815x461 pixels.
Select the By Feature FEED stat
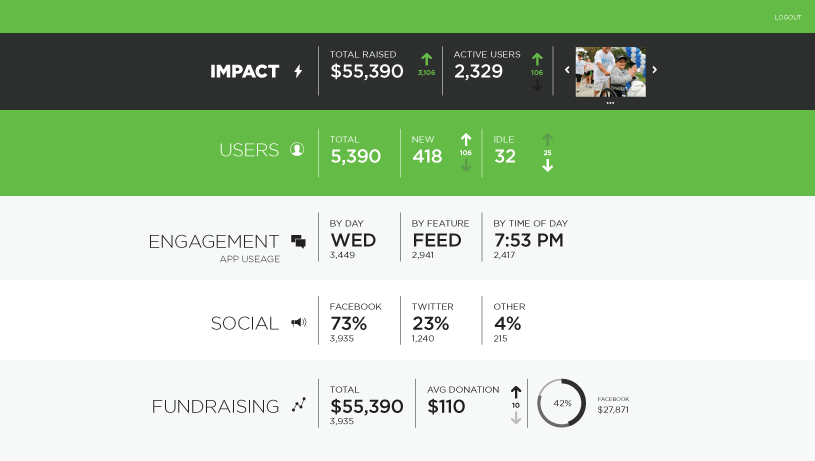tap(440, 240)
